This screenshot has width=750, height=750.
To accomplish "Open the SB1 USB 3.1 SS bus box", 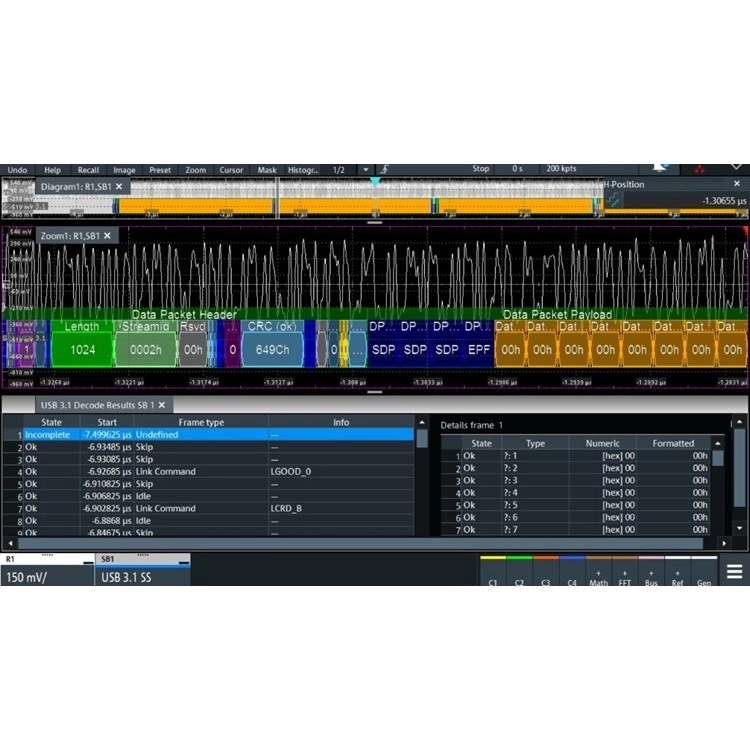I will click(143, 570).
